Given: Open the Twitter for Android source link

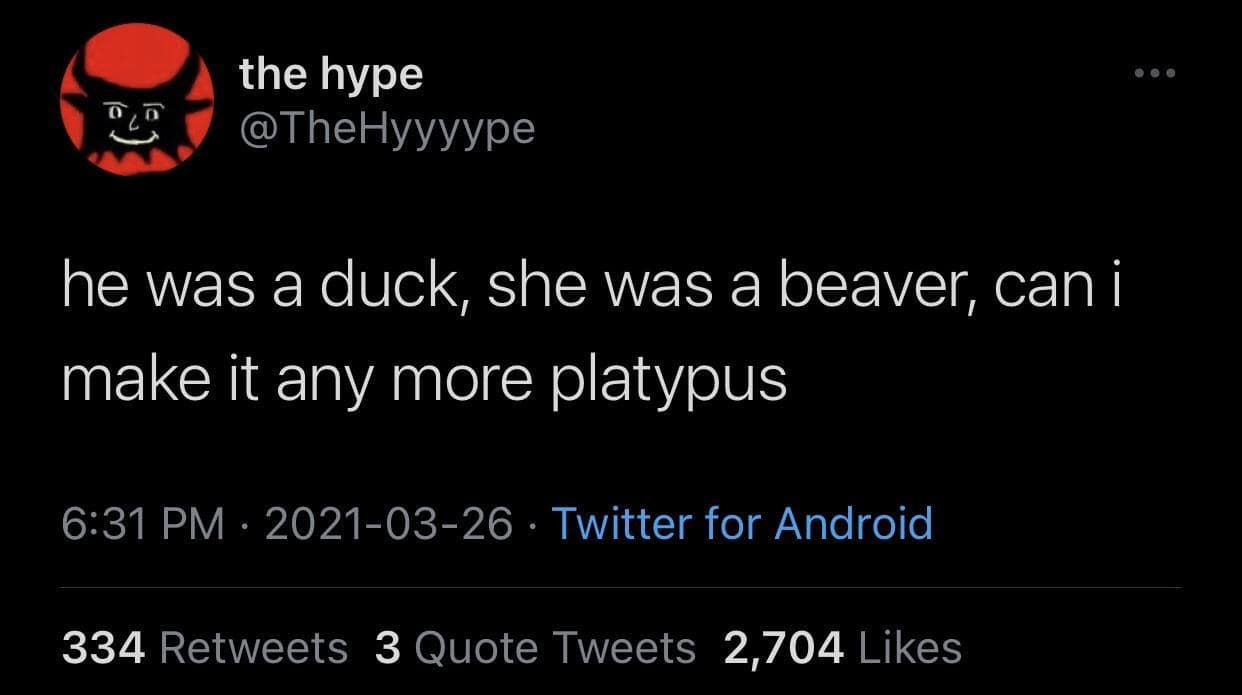Looking at the screenshot, I should 741,523.
